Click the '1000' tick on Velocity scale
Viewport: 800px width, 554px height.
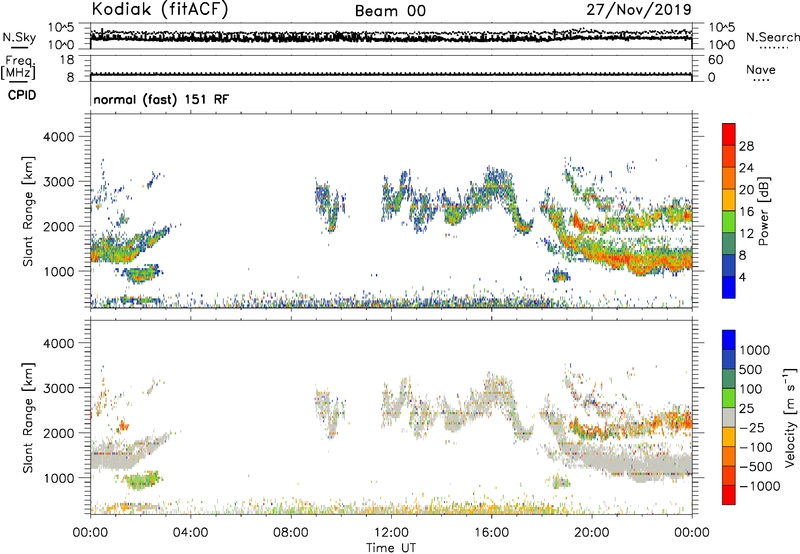[x=755, y=350]
